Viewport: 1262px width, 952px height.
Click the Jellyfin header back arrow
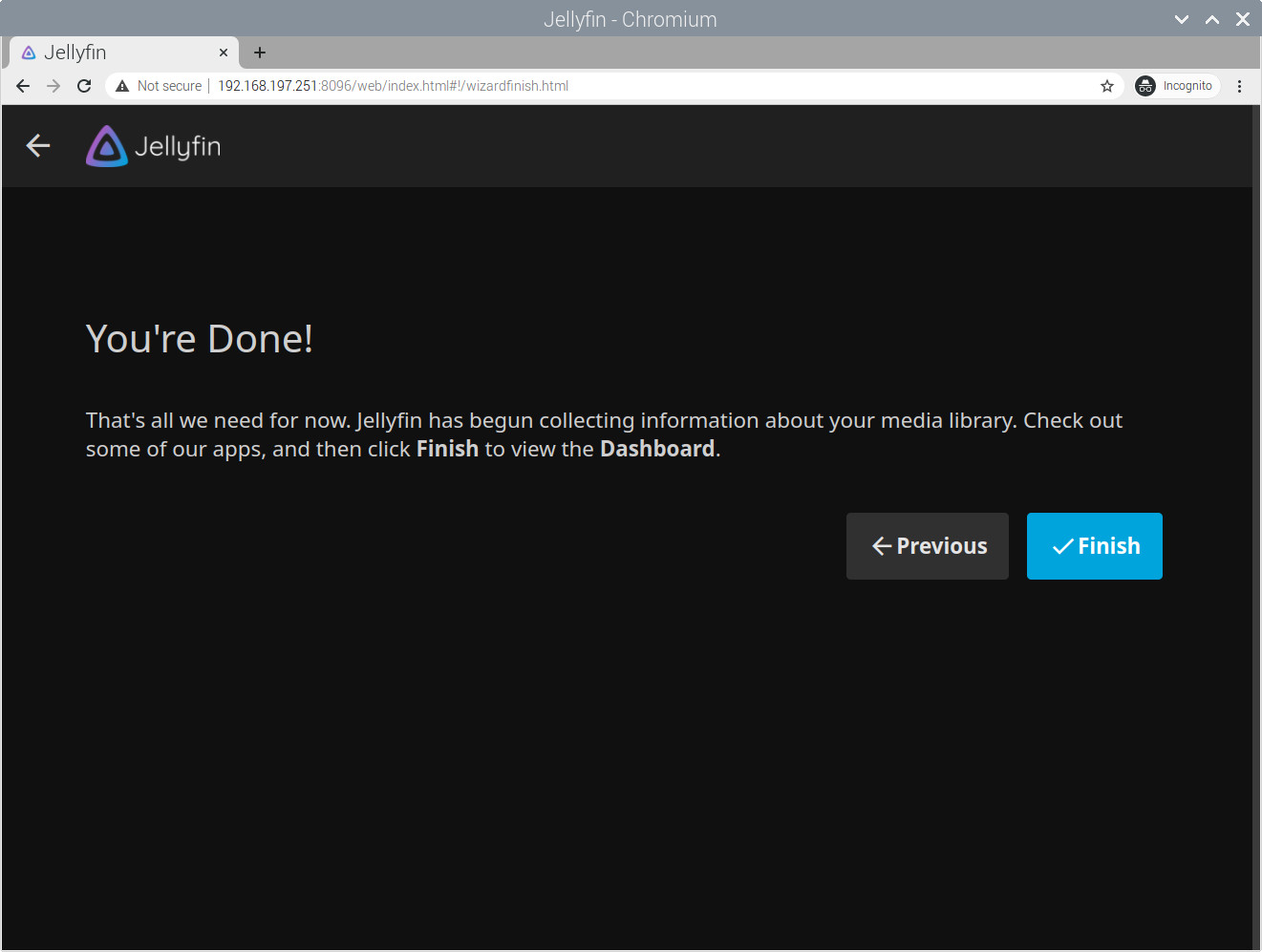[38, 145]
